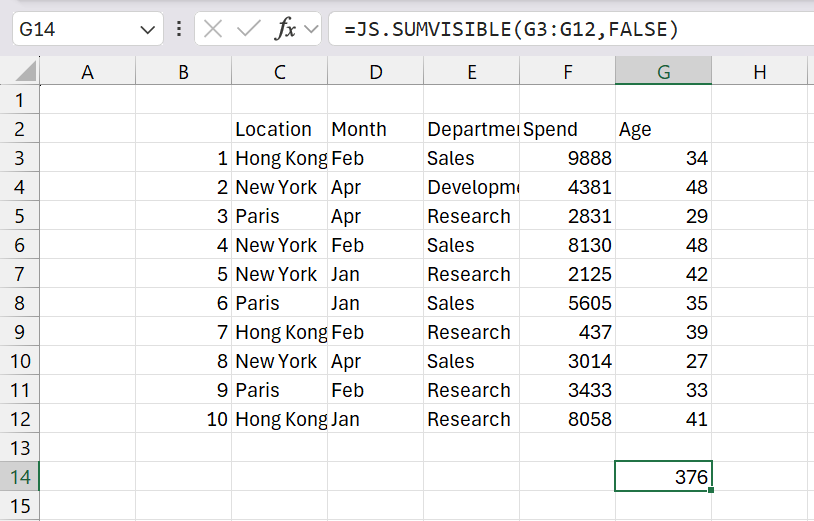Click the three-dot Name Box resize handle

[179, 29]
